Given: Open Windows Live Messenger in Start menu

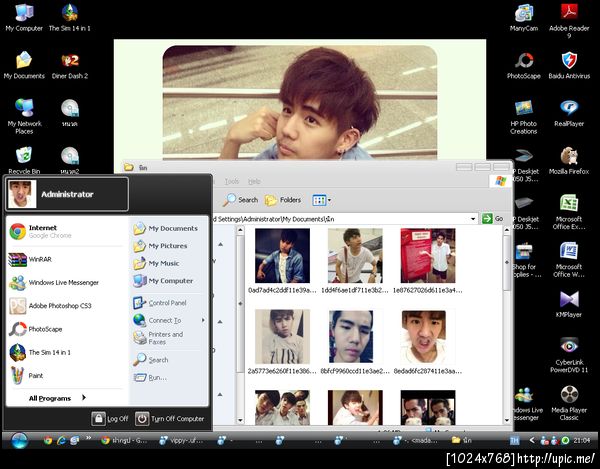Looking at the screenshot, I should pos(66,283).
